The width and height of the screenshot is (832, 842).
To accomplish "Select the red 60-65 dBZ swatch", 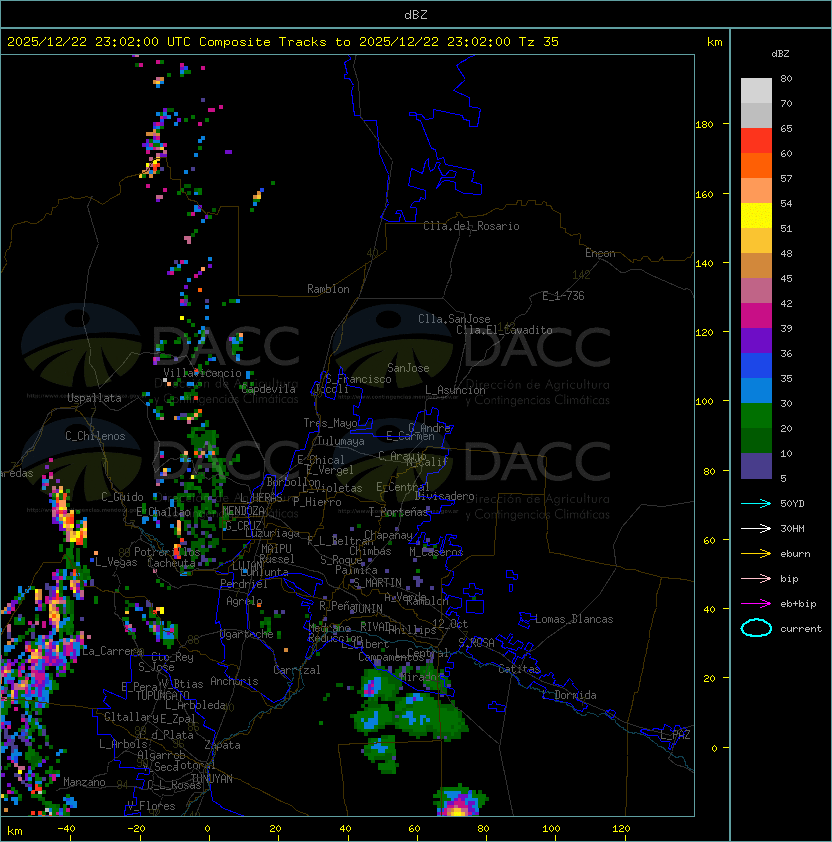I will coord(756,141).
